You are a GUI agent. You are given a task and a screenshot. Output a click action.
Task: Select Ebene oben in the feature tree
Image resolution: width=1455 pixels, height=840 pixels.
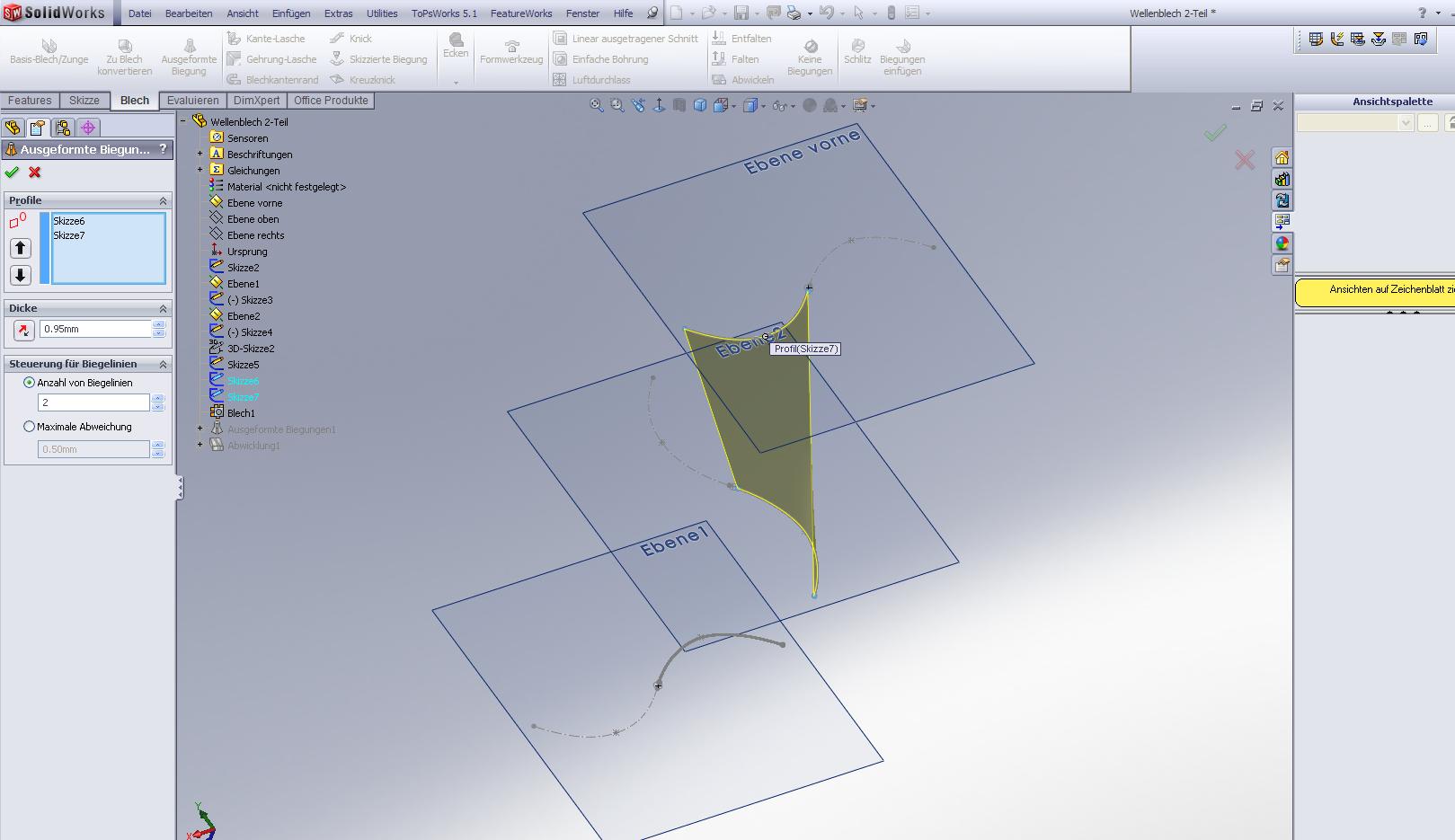[x=253, y=219]
